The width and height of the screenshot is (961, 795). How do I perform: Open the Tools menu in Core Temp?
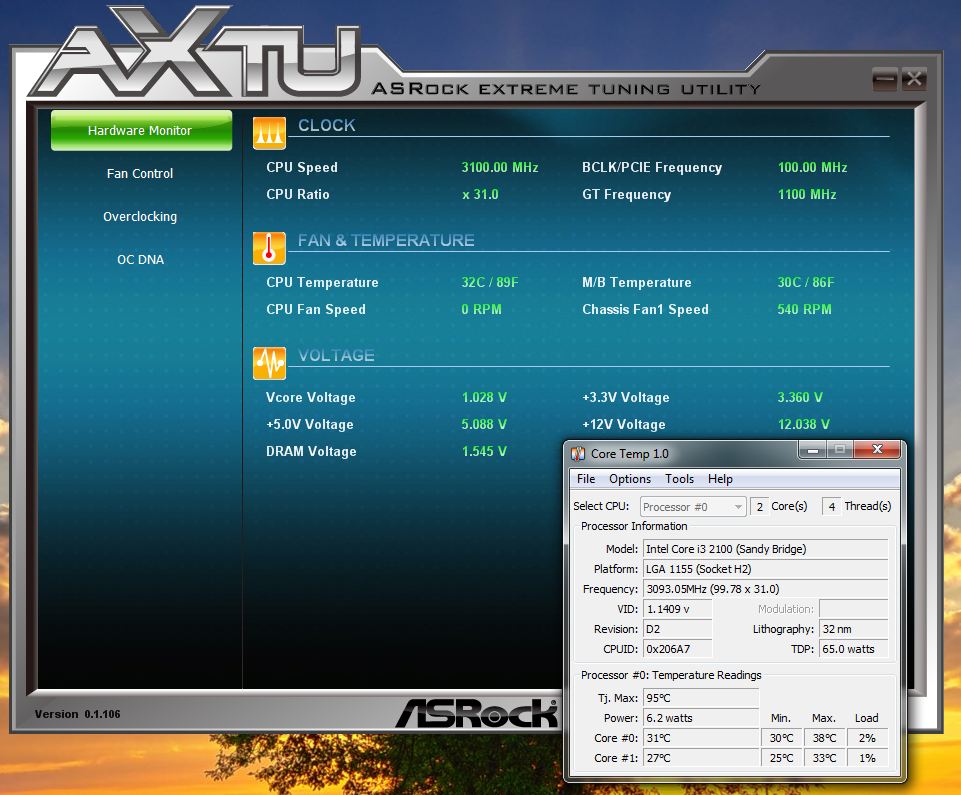pos(680,479)
